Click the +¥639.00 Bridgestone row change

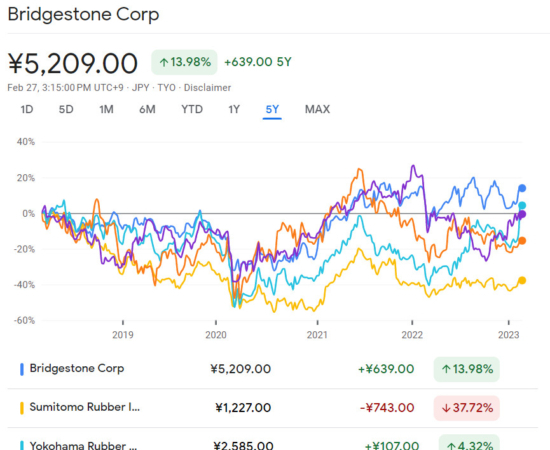pyautogui.click(x=386, y=369)
